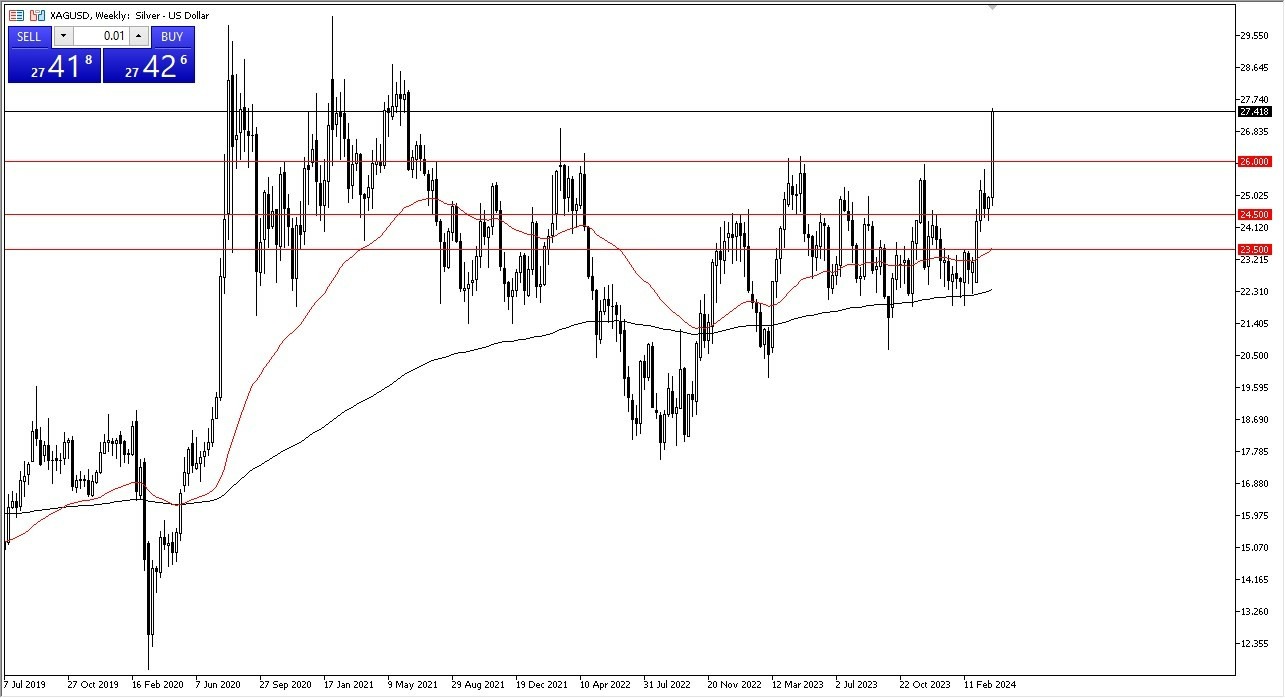Click the 29.550 price axis value
Viewport: 1285px width, 698px height.
point(1256,37)
